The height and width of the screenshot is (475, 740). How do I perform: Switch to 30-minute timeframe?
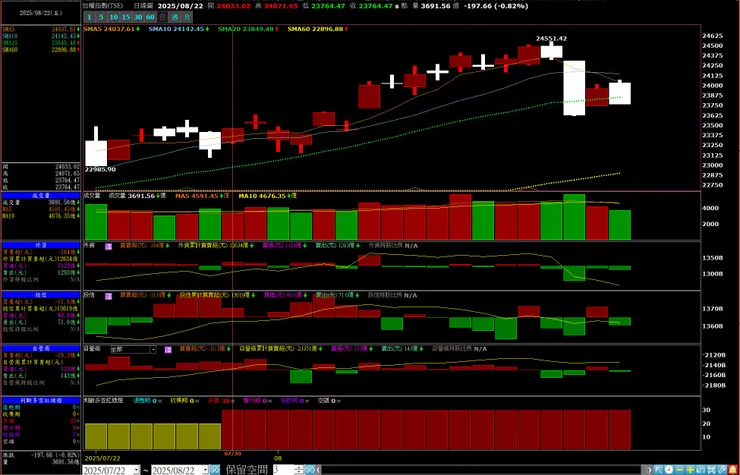(x=138, y=17)
